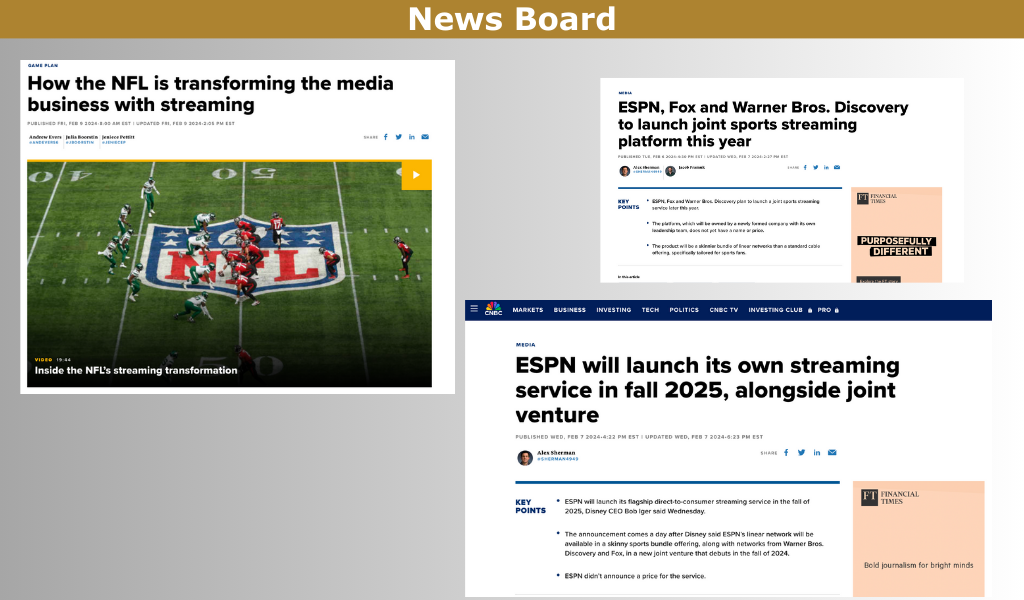Click the 'ESPN will launch its own streaming' headline
1024x600 pixels.
click(x=707, y=390)
